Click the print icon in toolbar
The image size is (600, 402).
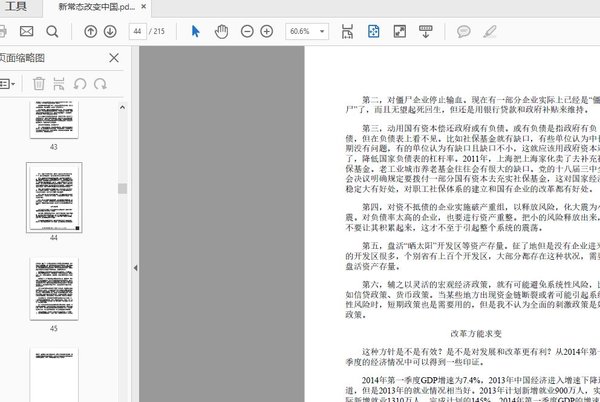point(4,31)
